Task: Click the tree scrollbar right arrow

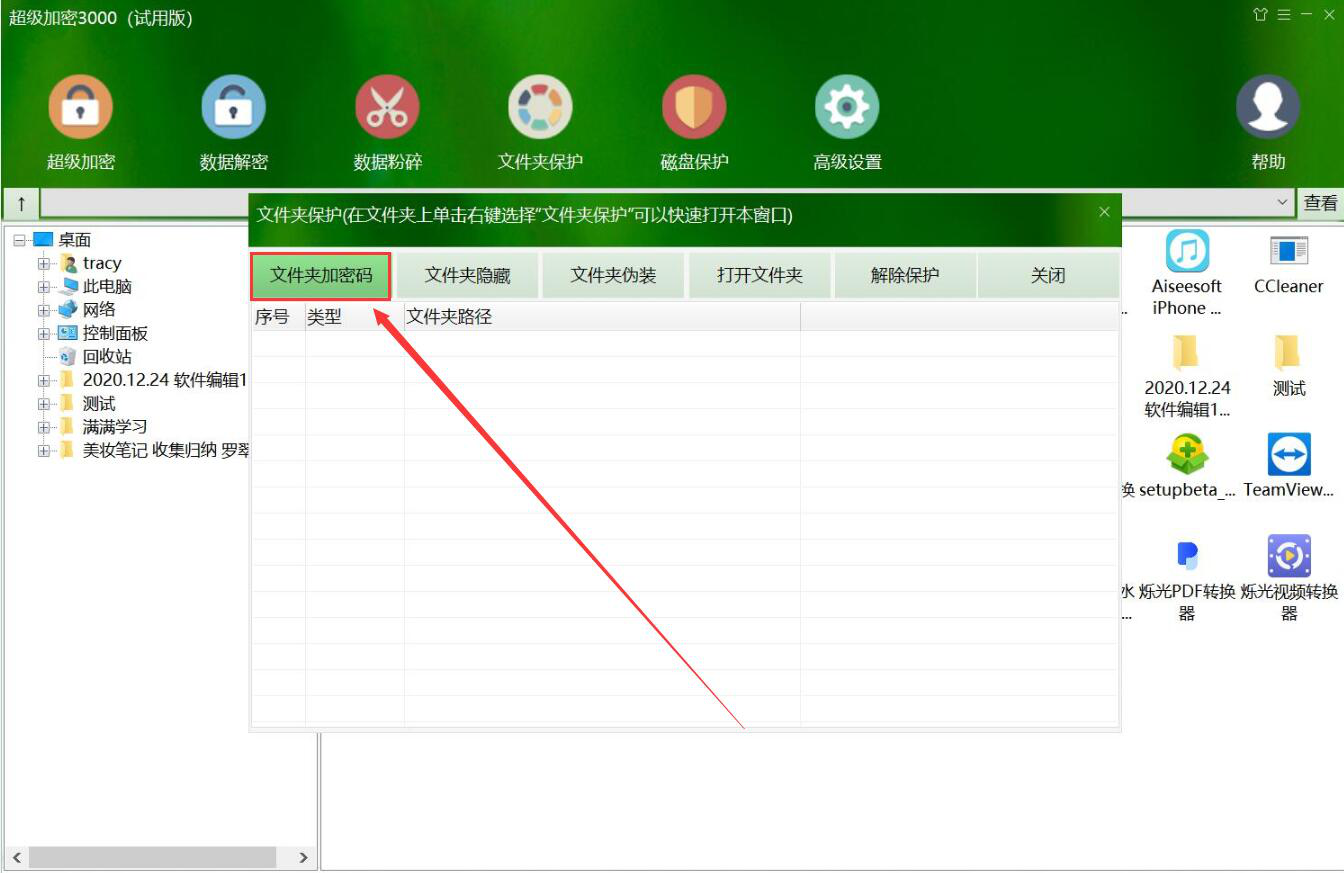Action: pyautogui.click(x=303, y=858)
